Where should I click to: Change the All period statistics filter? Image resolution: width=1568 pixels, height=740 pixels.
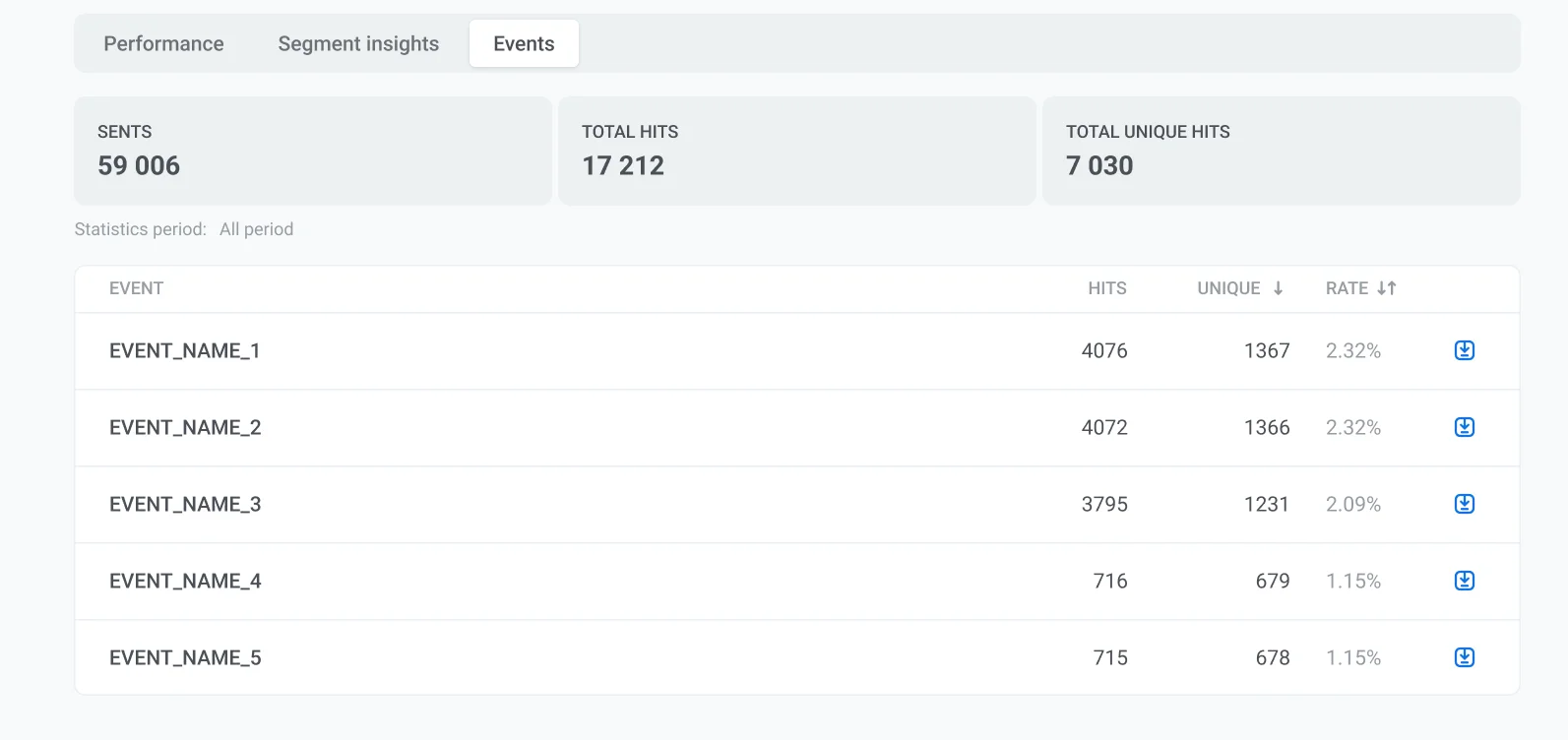tap(256, 229)
